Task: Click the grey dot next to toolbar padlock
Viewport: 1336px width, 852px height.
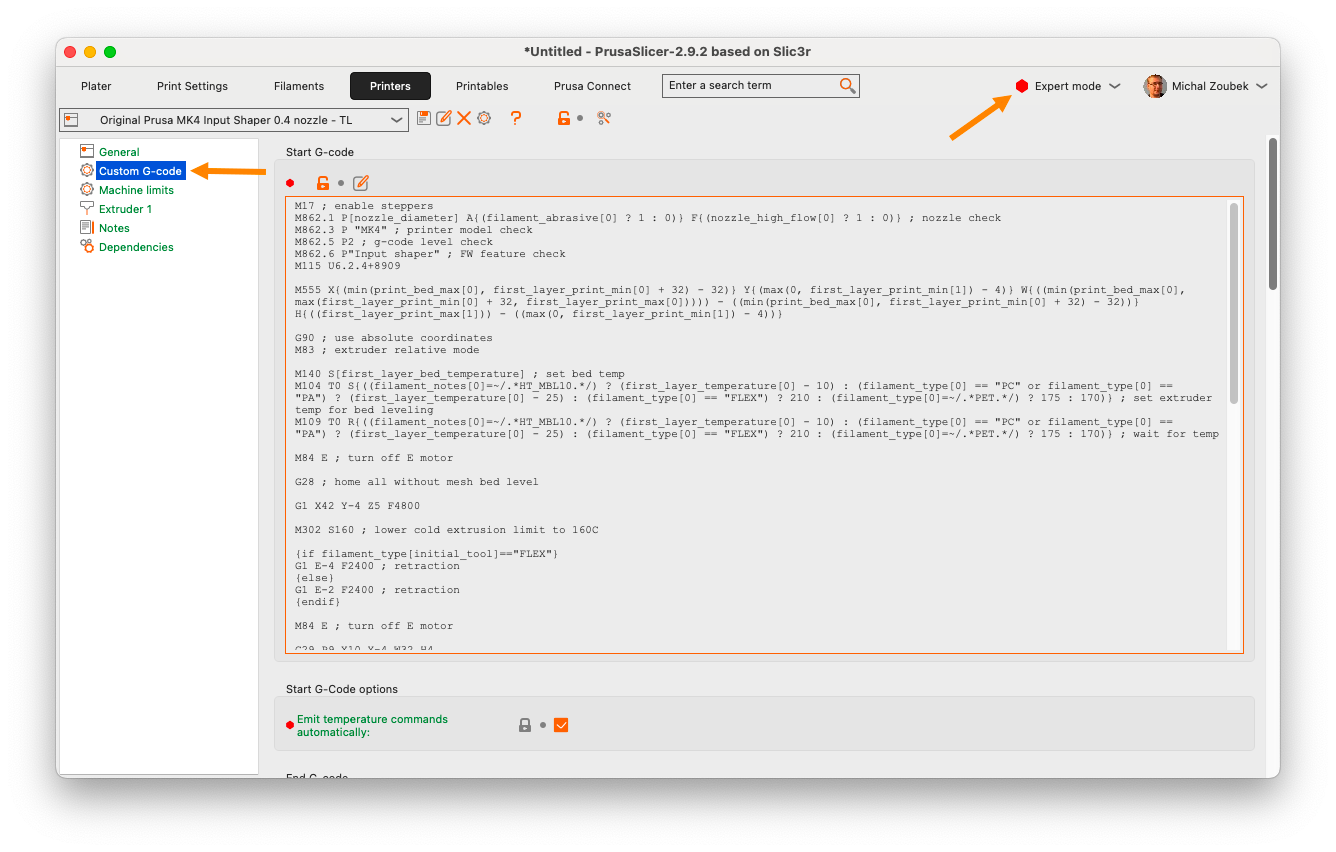Action: pos(581,118)
